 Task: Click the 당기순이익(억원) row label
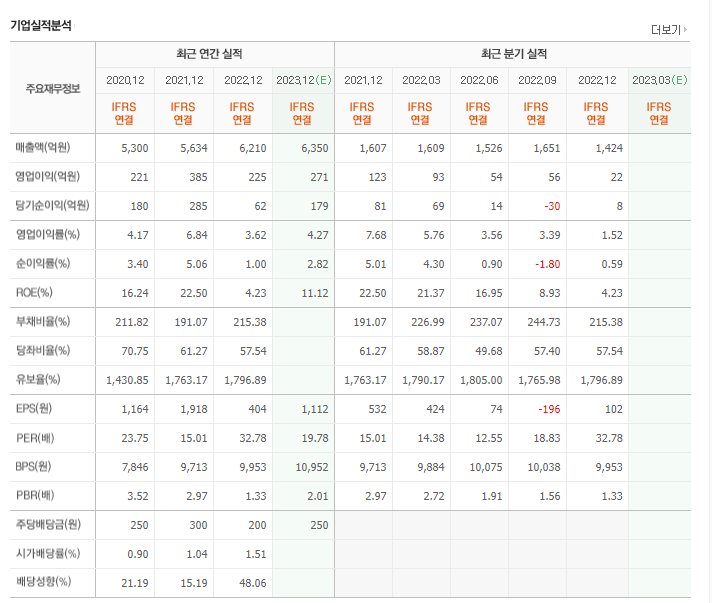(52, 206)
